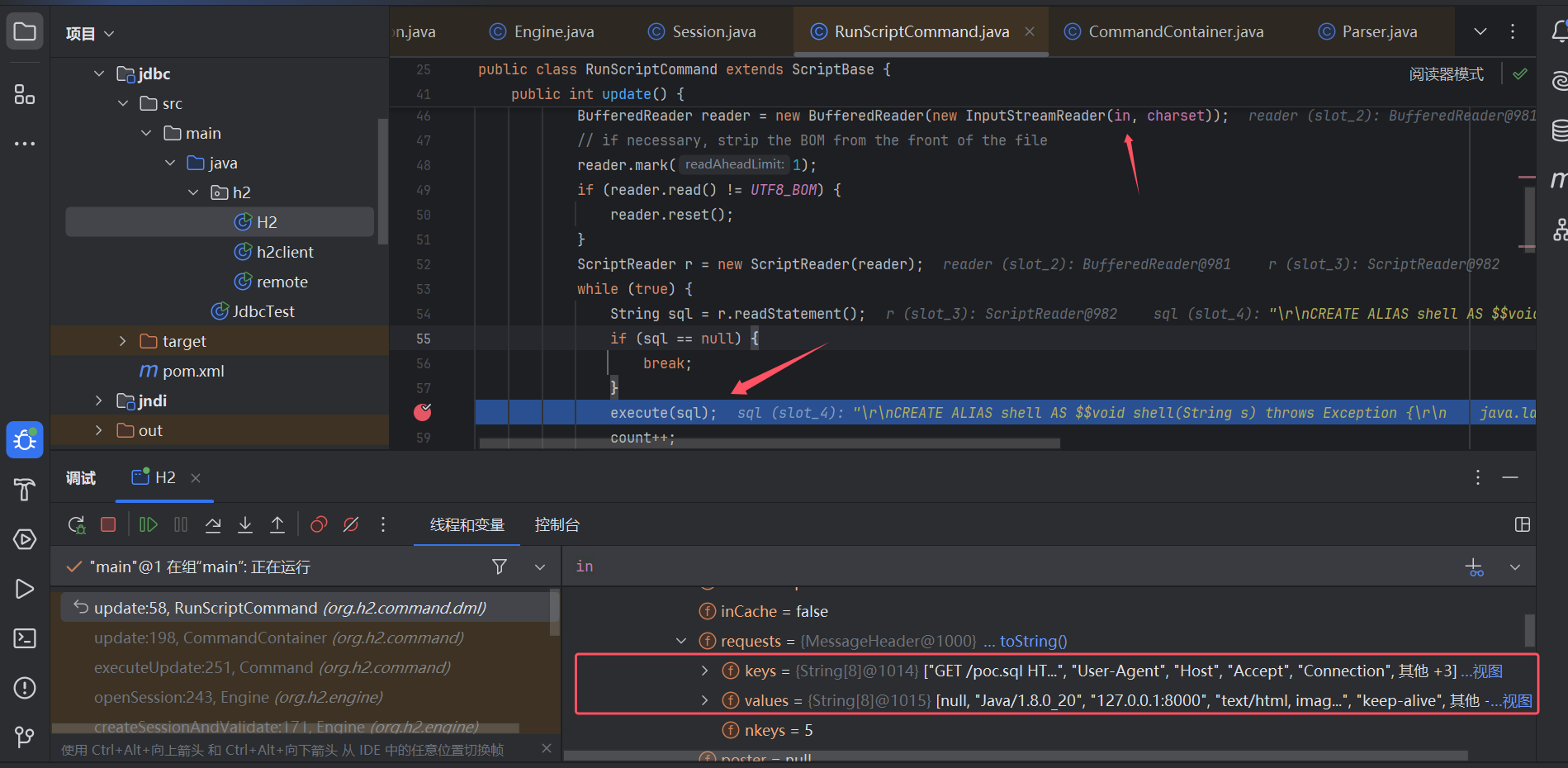Open editor tab options menu
This screenshot has width=1568, height=768.
click(1513, 31)
